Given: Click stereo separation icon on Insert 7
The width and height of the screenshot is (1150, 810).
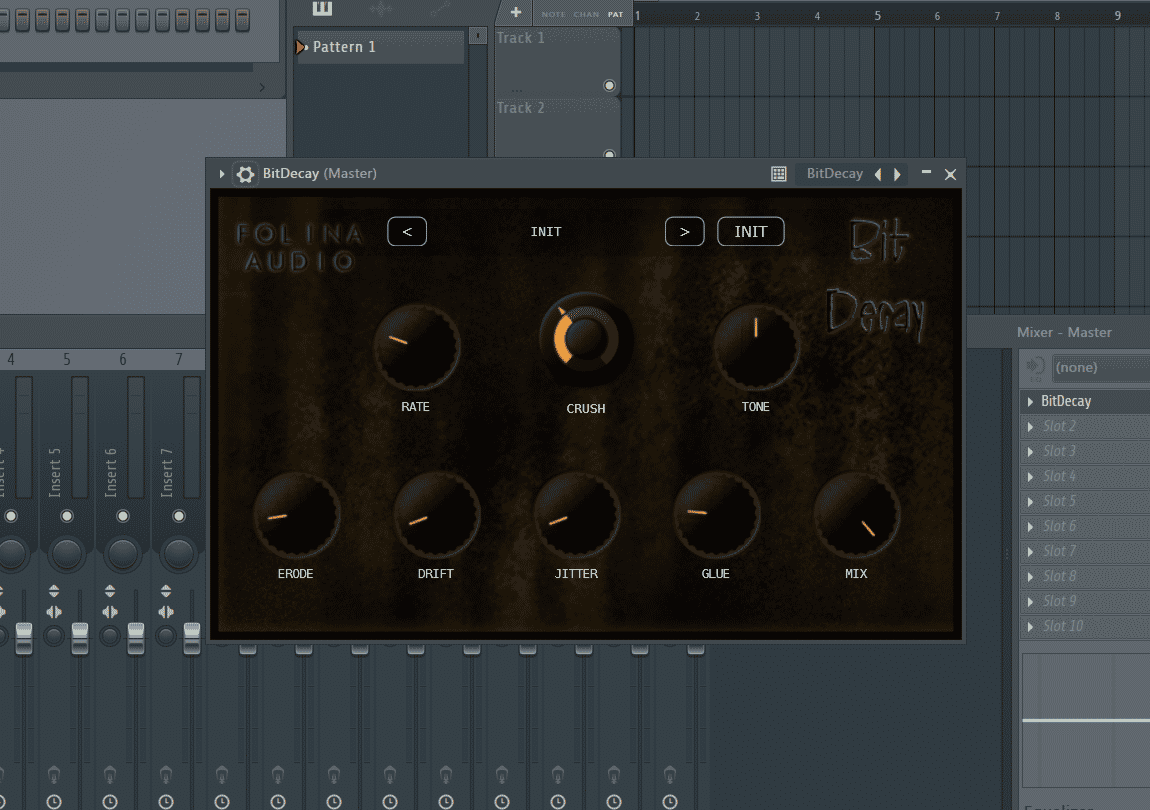Looking at the screenshot, I should pos(166,612).
